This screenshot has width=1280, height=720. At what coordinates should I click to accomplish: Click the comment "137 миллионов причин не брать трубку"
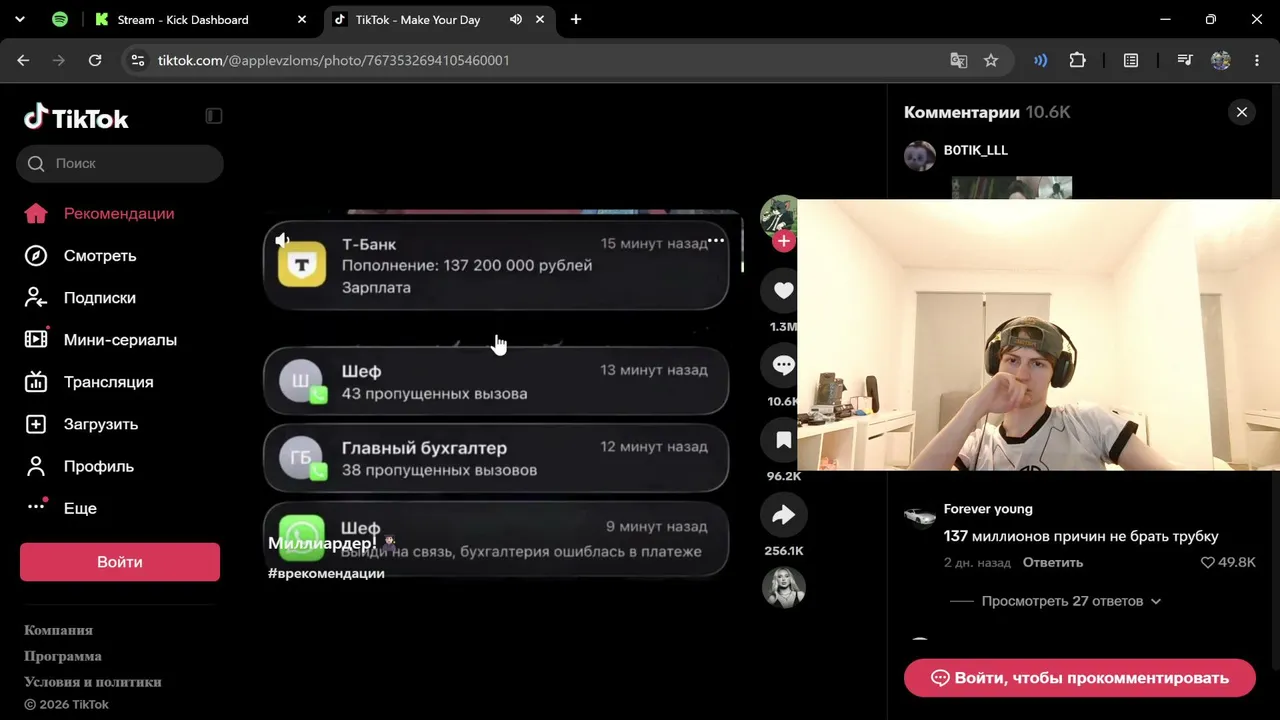click(x=1081, y=536)
